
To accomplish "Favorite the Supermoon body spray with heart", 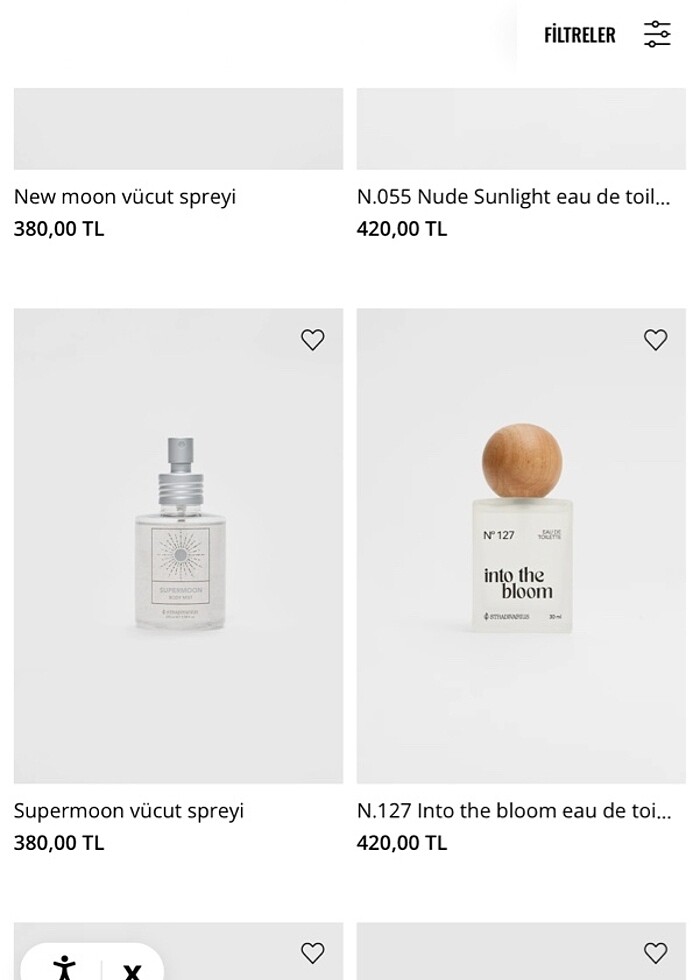I will (x=313, y=340).
